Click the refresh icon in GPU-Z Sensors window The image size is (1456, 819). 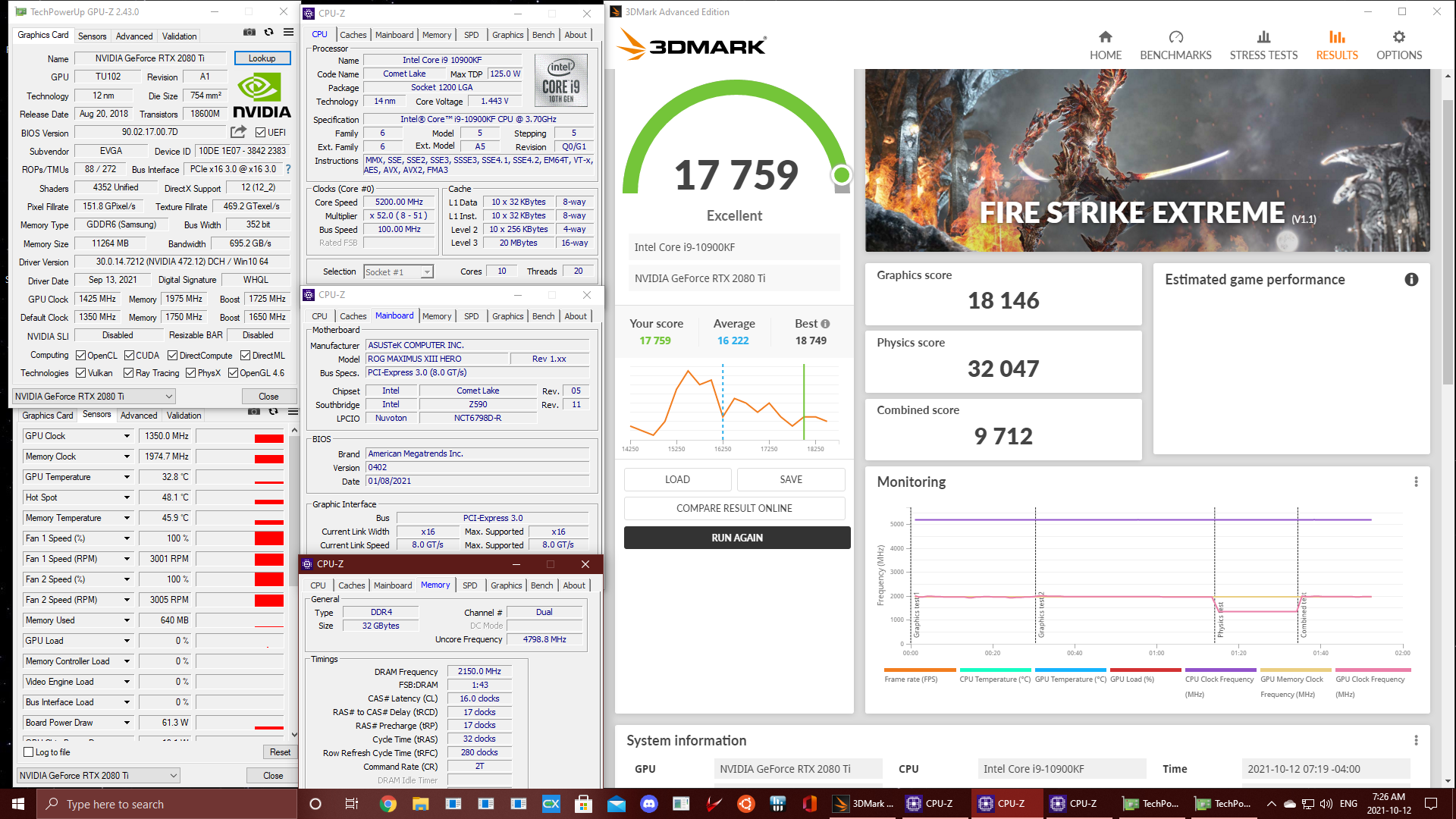273,412
